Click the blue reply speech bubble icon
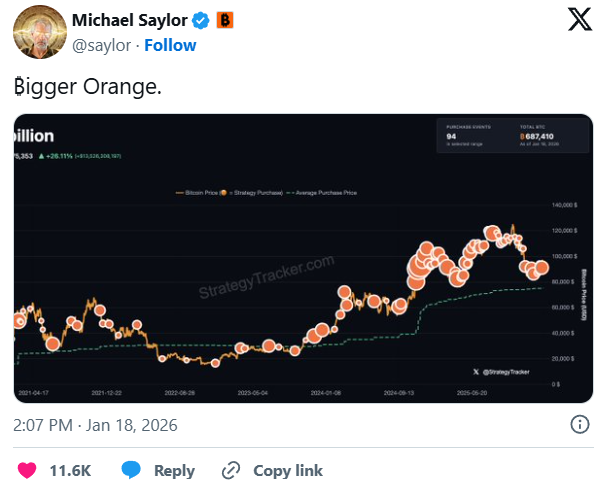This screenshot has height=489, width=612. click(x=132, y=469)
